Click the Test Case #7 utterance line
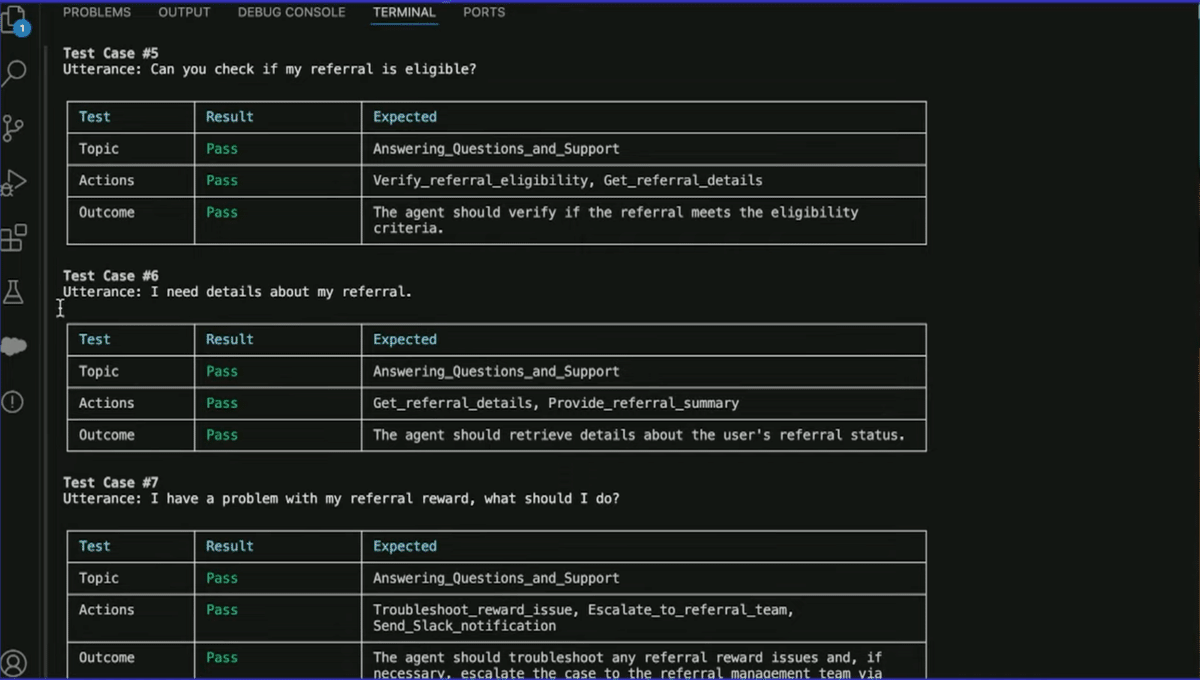The width and height of the screenshot is (1200, 680). (x=341, y=498)
